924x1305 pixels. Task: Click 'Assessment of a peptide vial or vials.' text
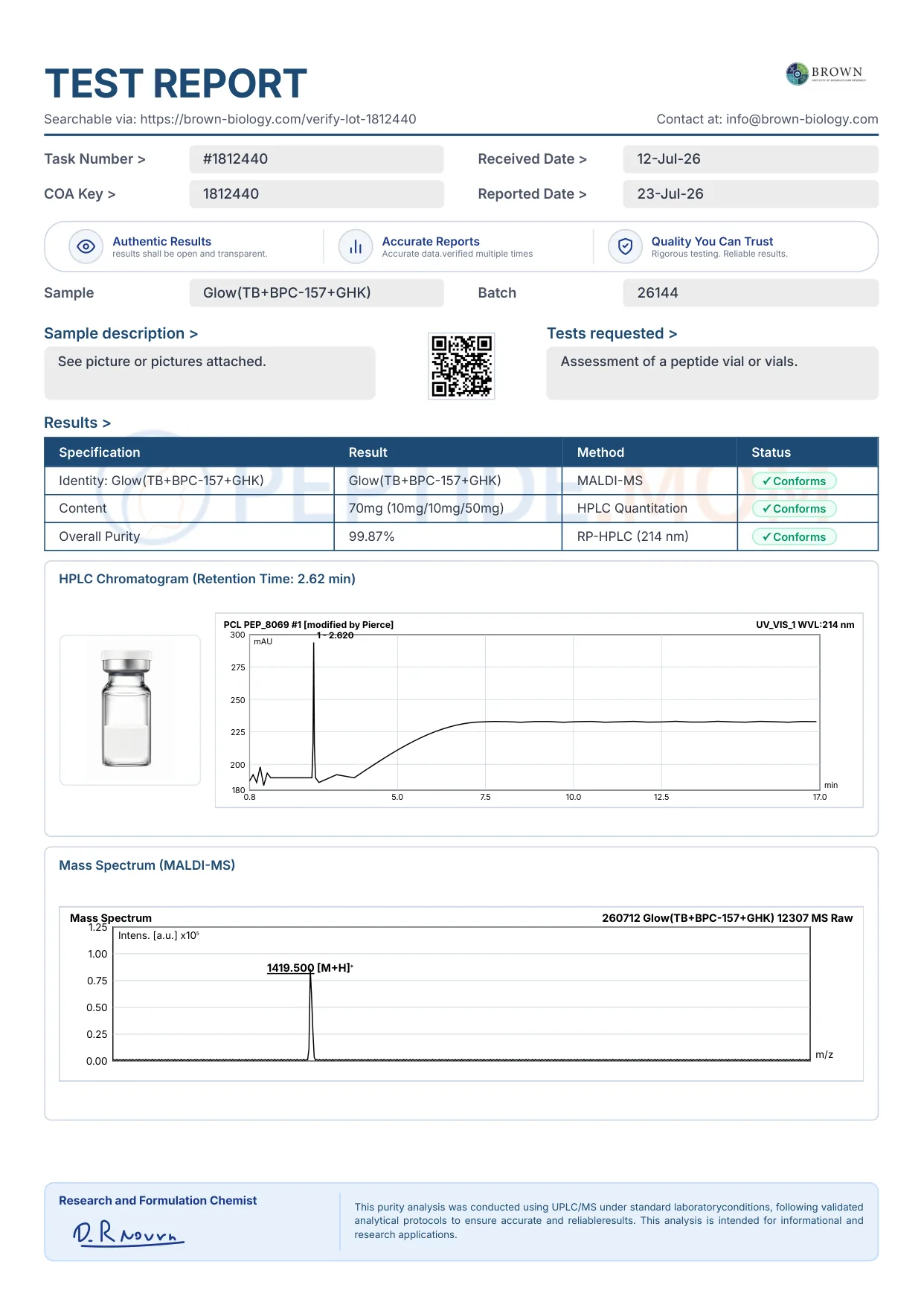(x=678, y=362)
